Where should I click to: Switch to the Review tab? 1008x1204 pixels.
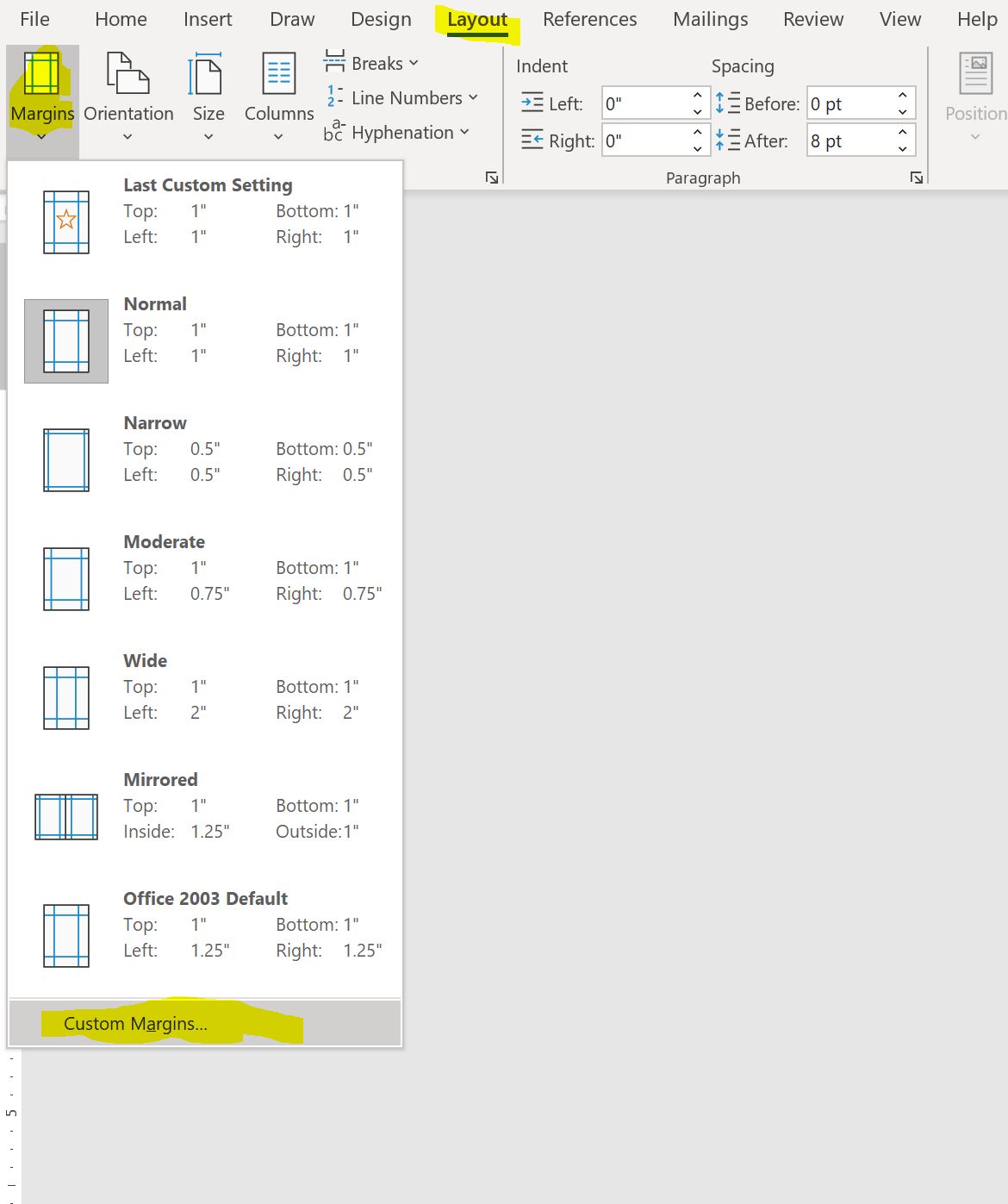point(812,19)
